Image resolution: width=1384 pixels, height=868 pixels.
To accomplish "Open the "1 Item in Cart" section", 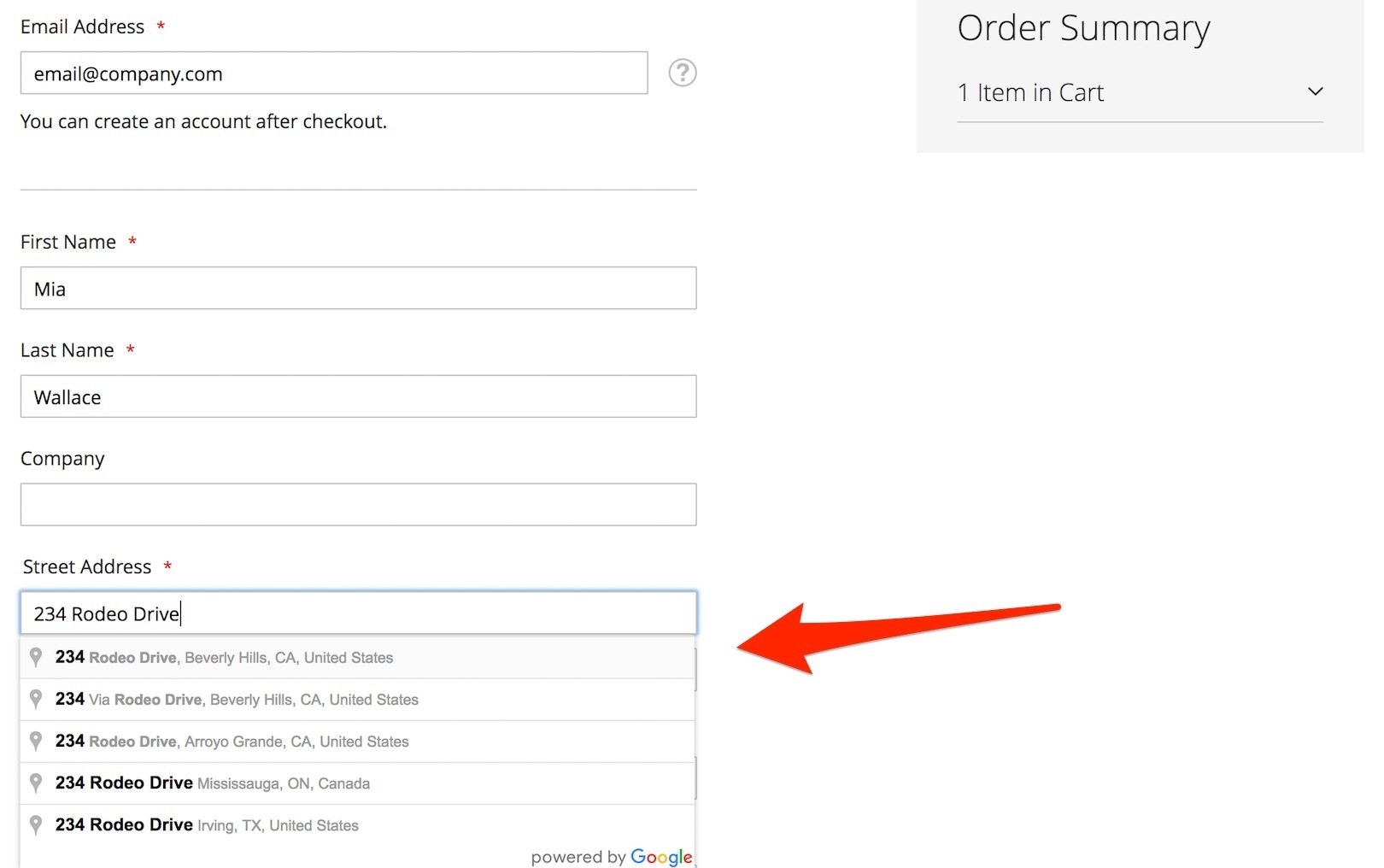I will point(1030,92).
